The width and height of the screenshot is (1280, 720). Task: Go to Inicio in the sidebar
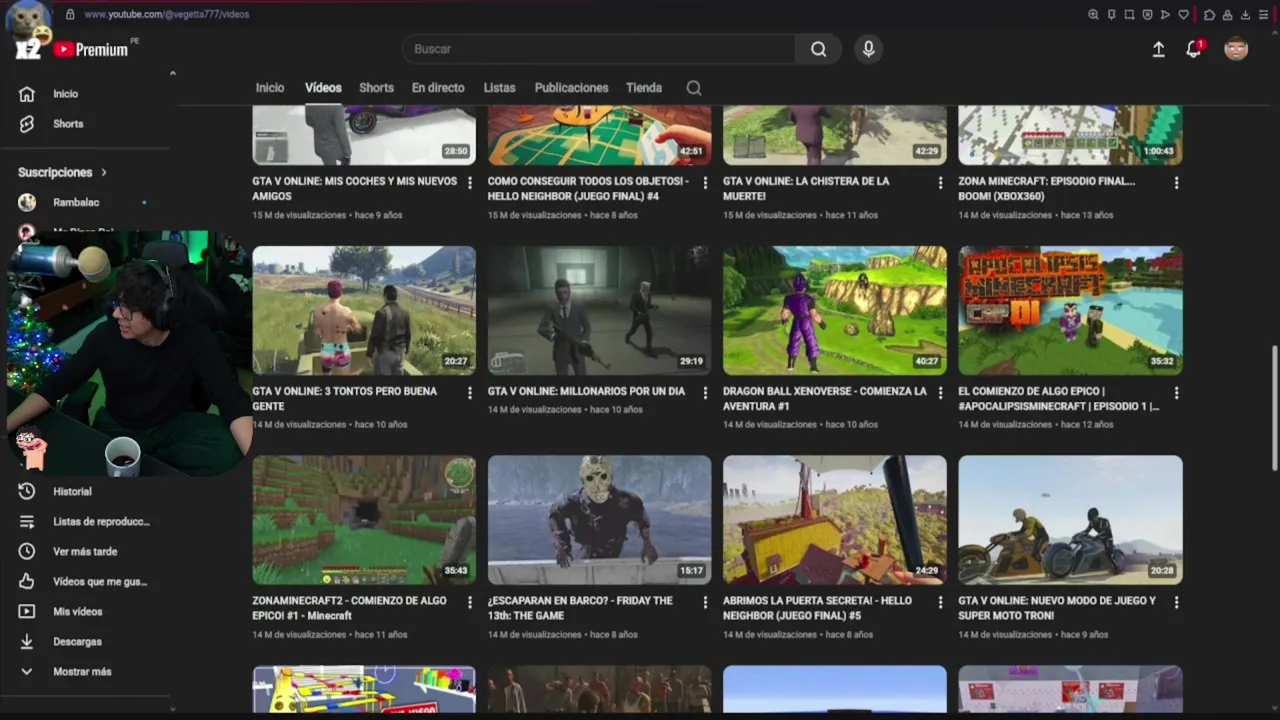pyautogui.click(x=65, y=94)
